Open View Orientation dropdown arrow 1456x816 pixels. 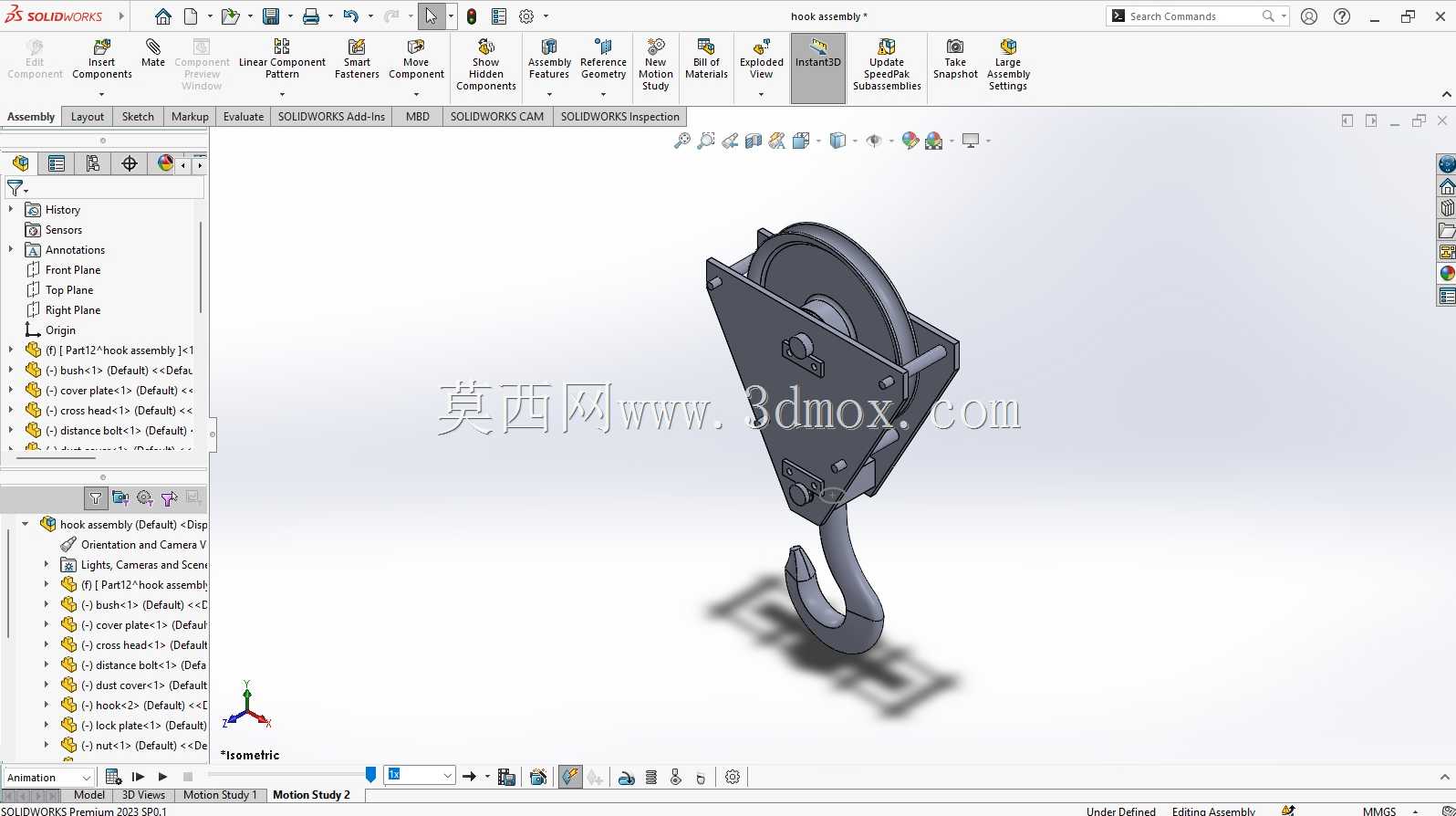click(x=819, y=141)
